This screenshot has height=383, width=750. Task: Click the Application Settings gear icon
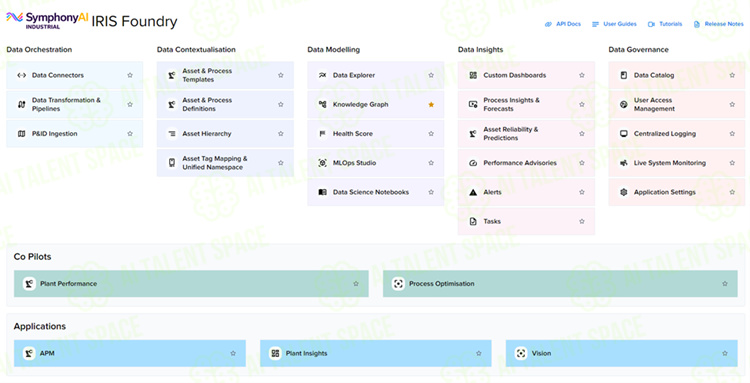pyautogui.click(x=624, y=192)
